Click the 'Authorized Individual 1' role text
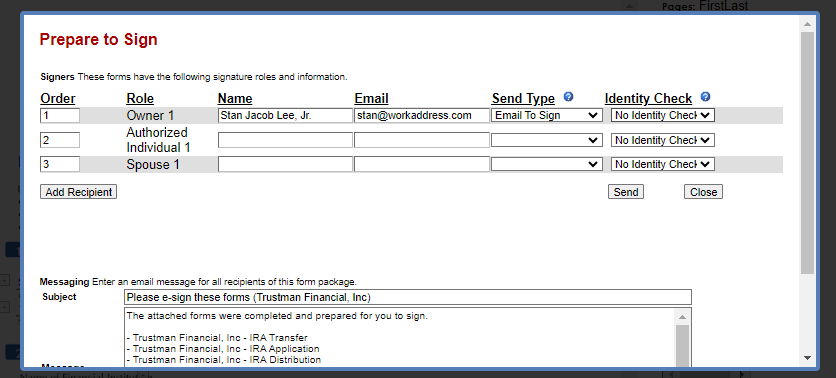Screen dimensions: 836x378 tap(157, 140)
